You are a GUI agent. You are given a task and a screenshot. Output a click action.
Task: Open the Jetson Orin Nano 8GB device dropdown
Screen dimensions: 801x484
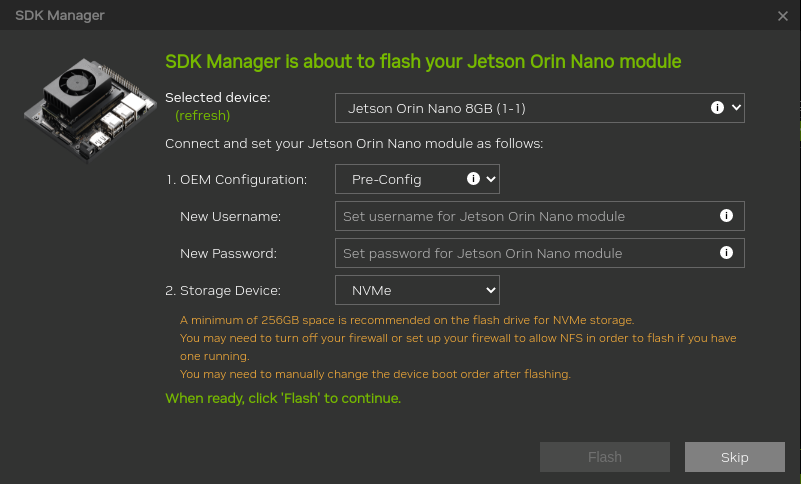539,108
